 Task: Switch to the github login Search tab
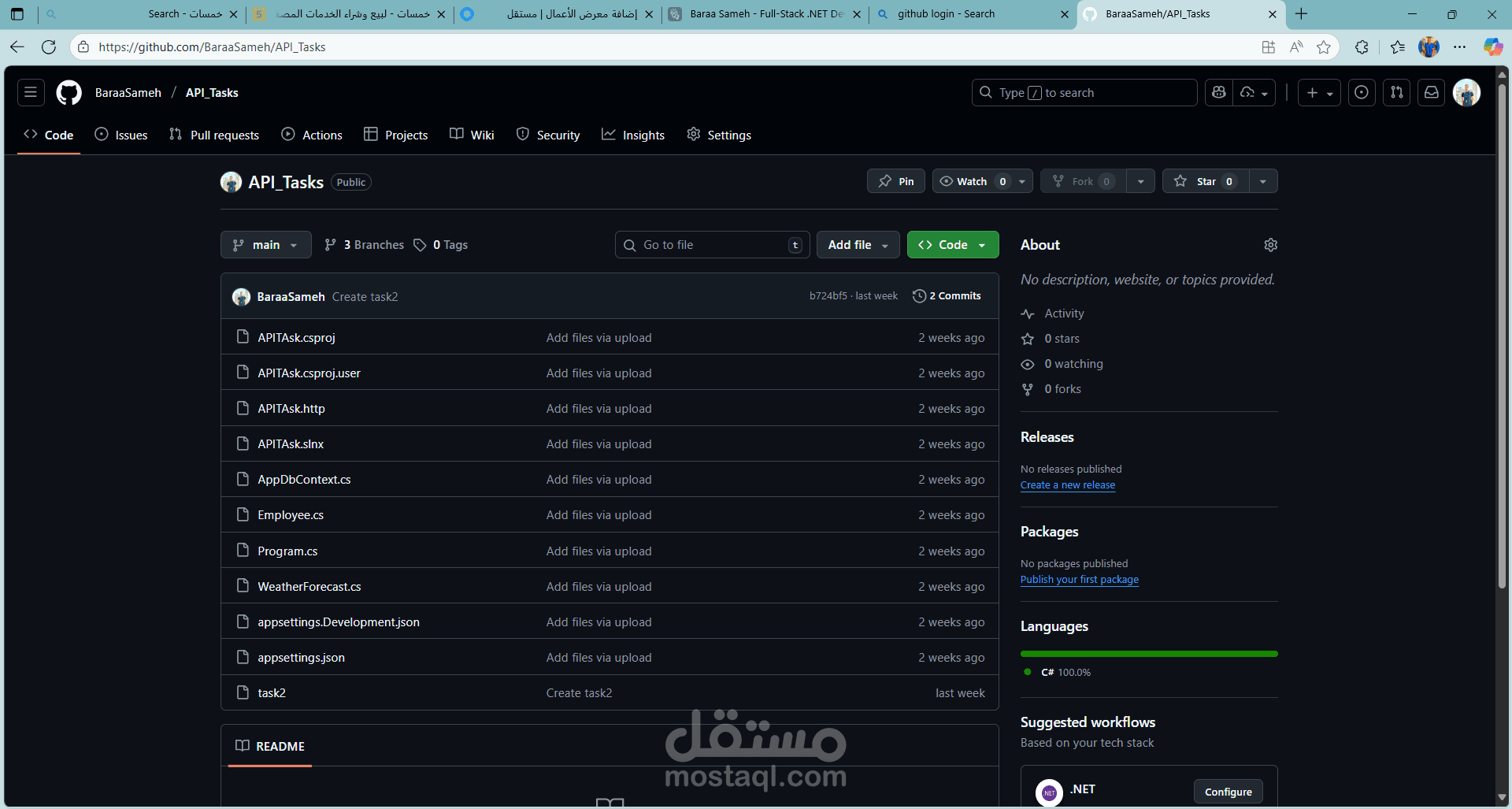[973, 14]
